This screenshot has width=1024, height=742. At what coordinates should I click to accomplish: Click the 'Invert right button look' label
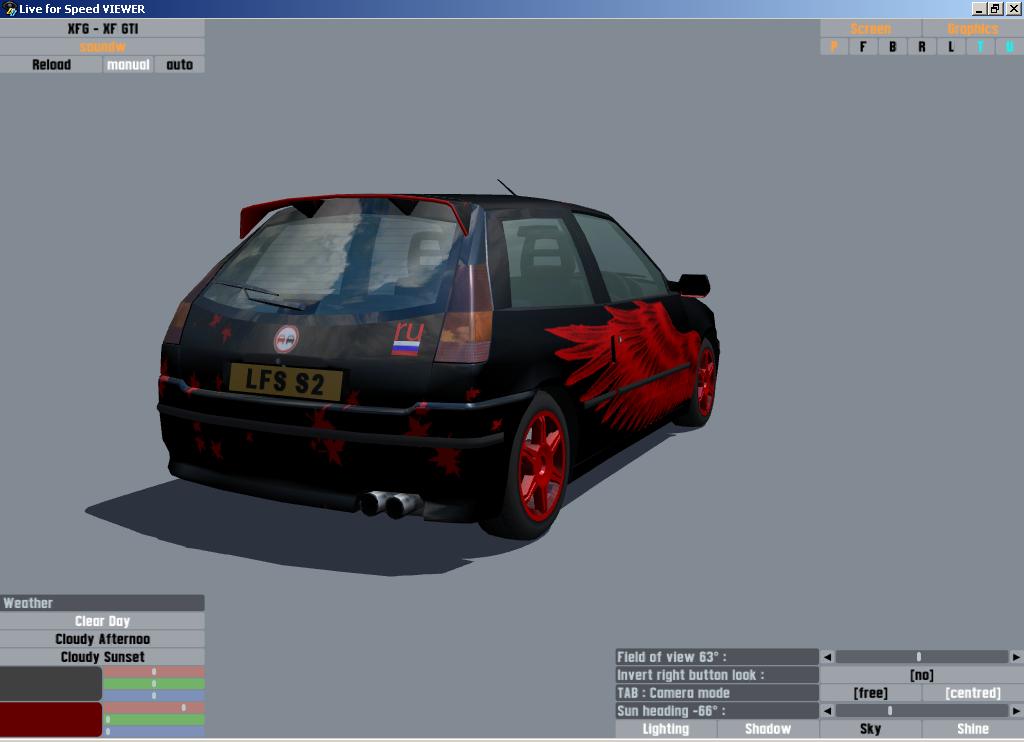pyautogui.click(x=717, y=675)
